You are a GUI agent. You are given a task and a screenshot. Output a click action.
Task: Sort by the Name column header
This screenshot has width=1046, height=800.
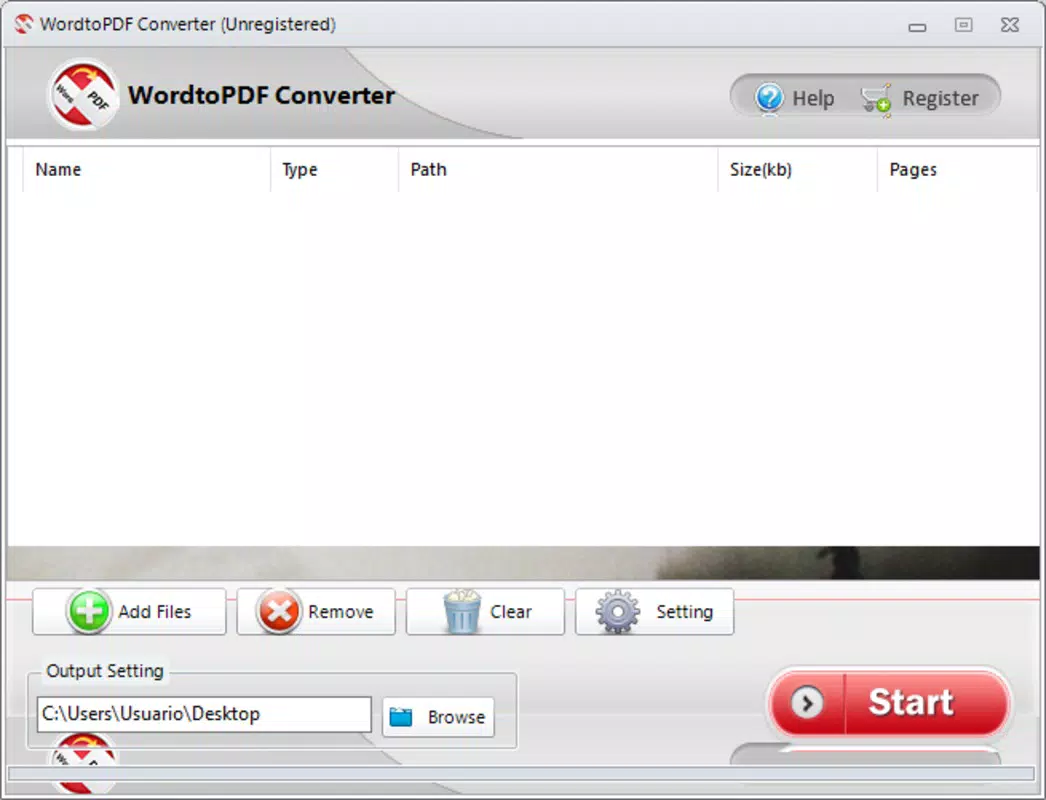[147, 169]
